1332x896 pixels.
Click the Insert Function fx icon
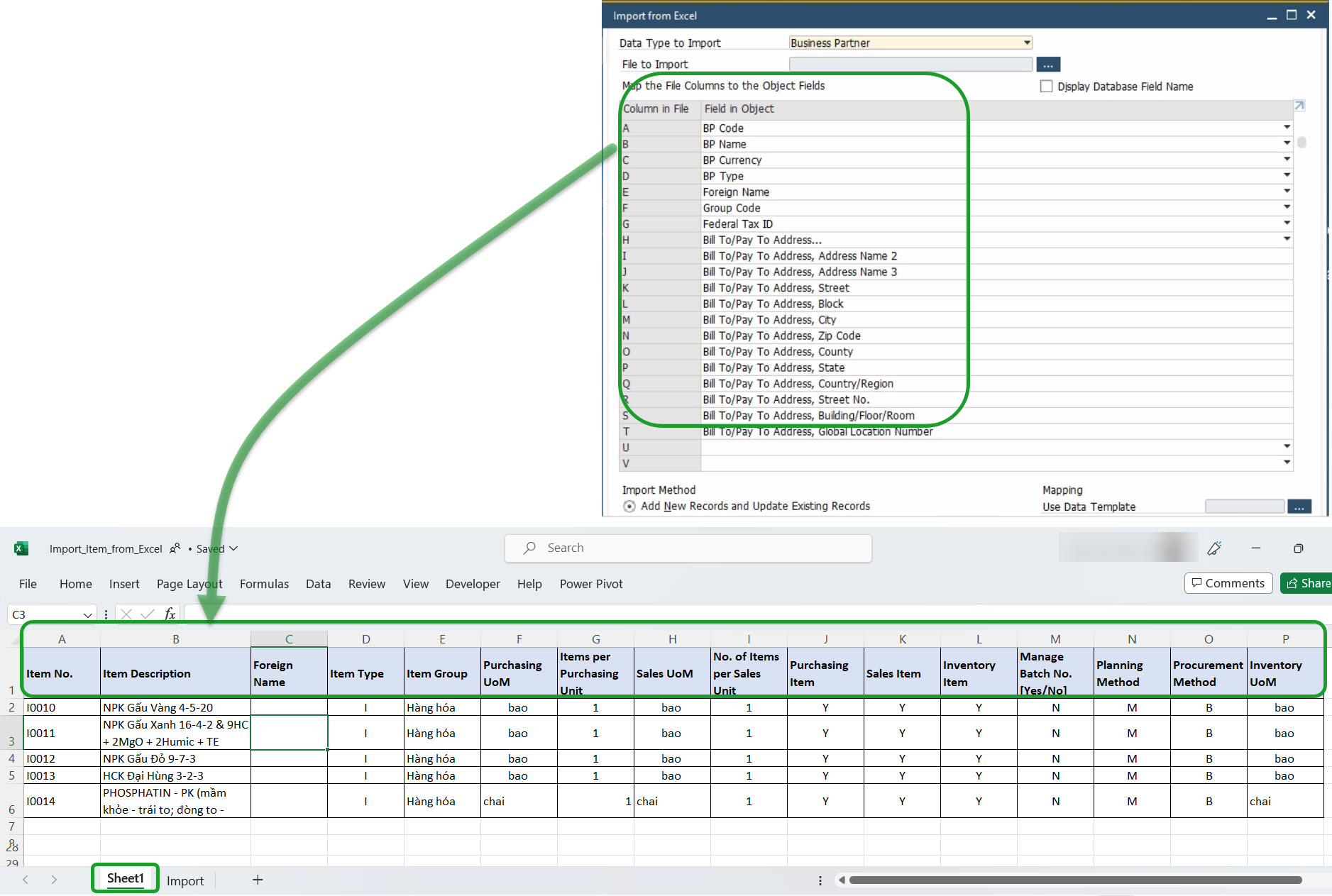[170, 614]
